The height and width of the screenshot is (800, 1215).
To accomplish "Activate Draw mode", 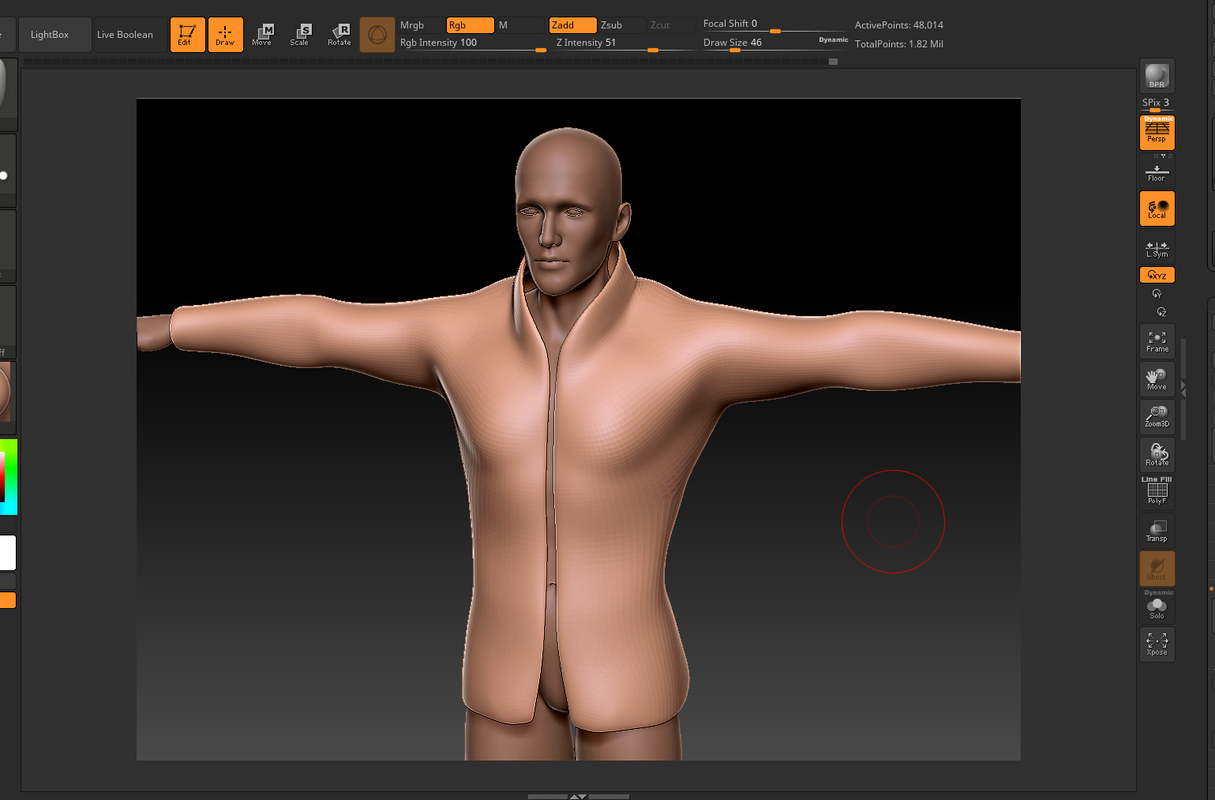I will (x=225, y=33).
